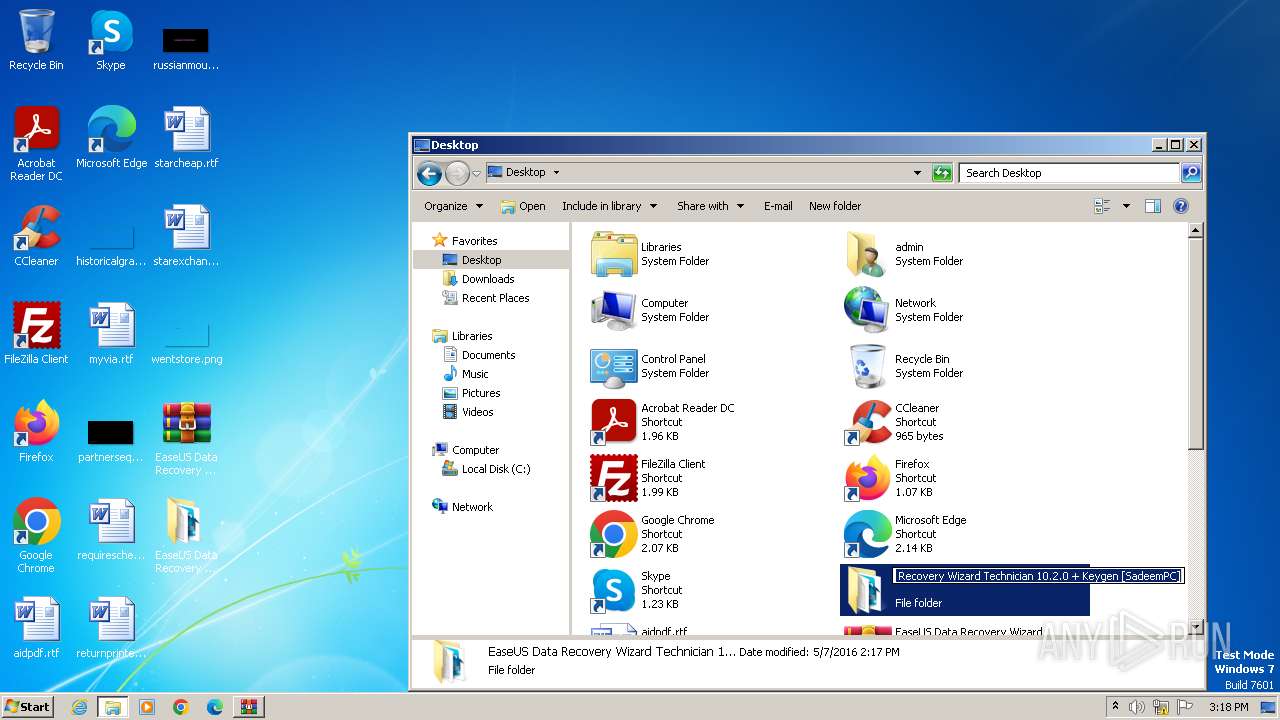Click the taskbar clock showing 3:18 PM
Image resolution: width=1280 pixels, height=720 pixels.
1228,707
